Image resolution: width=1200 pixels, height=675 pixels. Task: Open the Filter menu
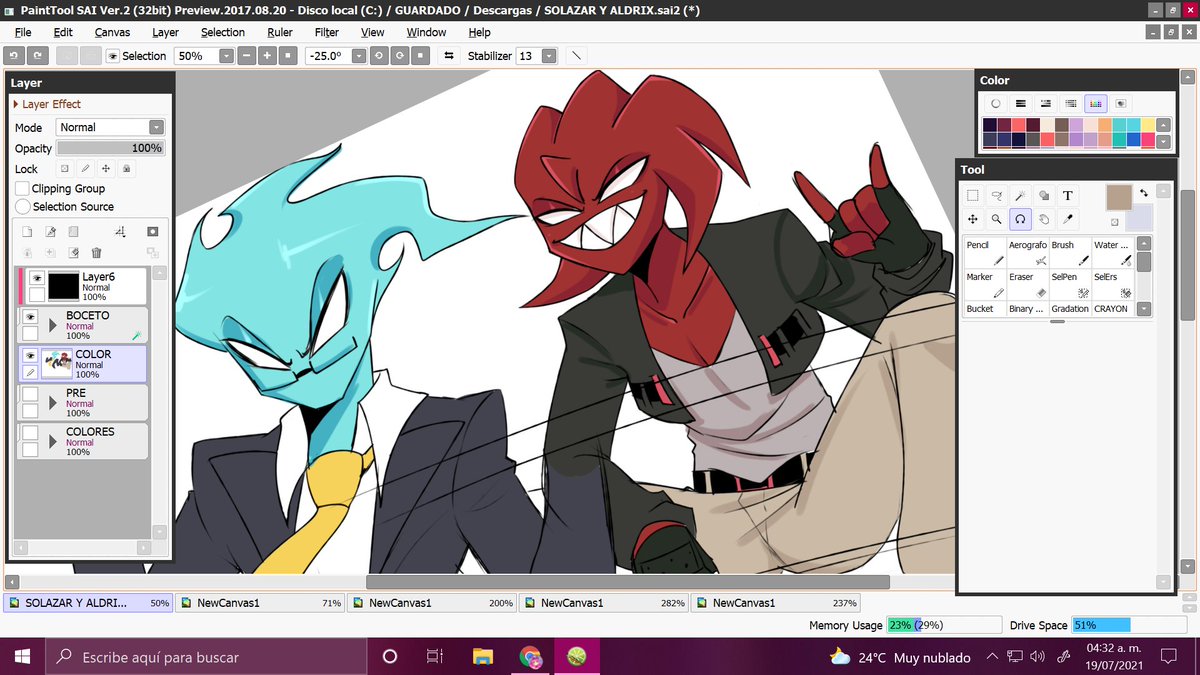point(327,32)
